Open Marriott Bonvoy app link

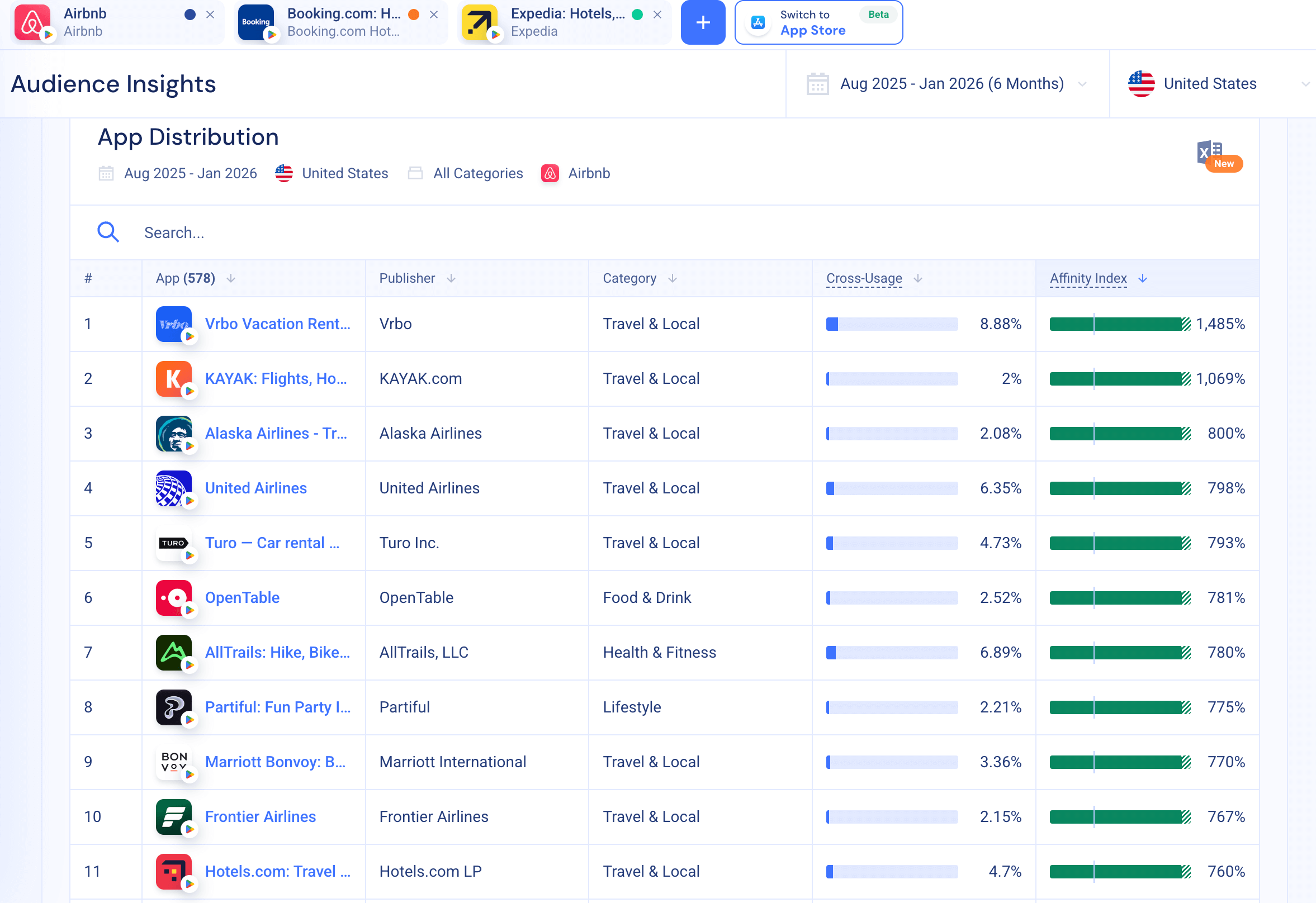point(275,762)
